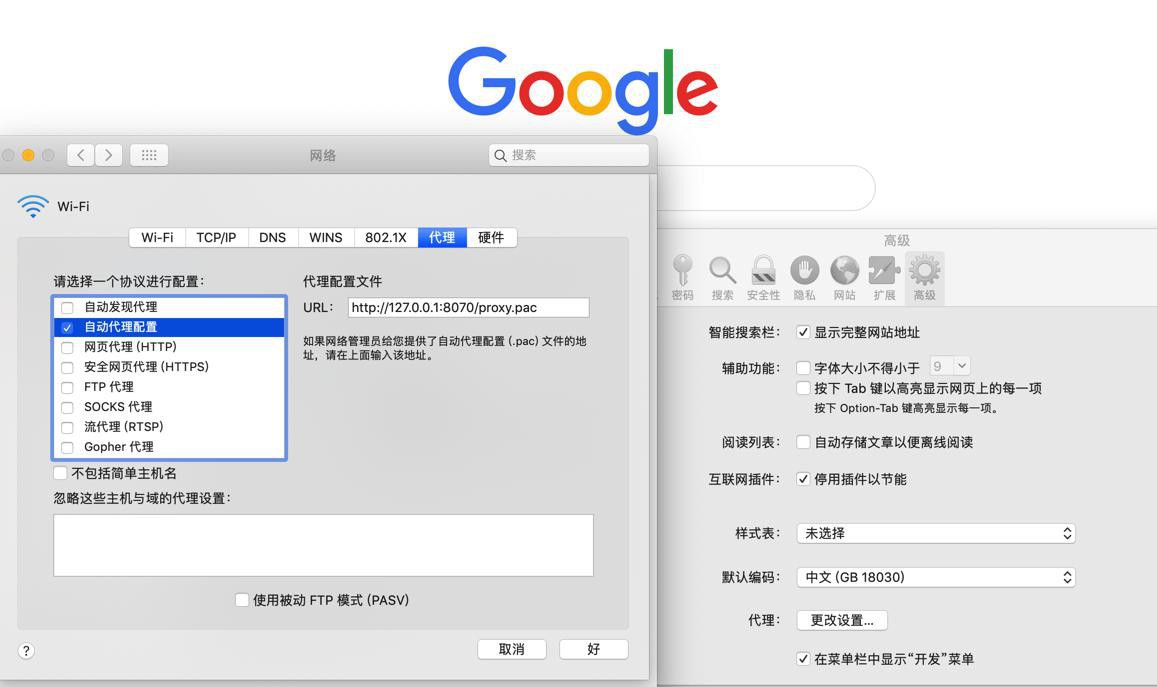Viewport: 1157px width, 687px height.
Task: Select the 代理 tab
Action: (442, 238)
